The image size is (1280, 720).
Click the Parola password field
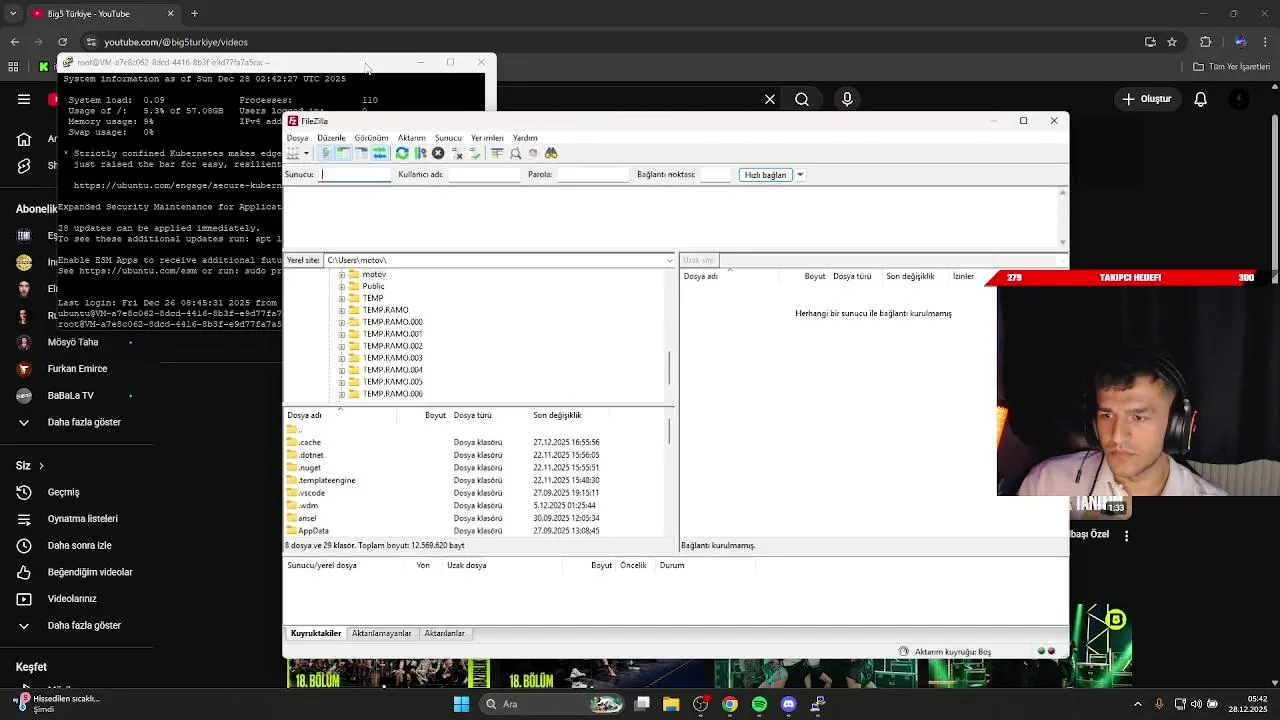[x=593, y=174]
